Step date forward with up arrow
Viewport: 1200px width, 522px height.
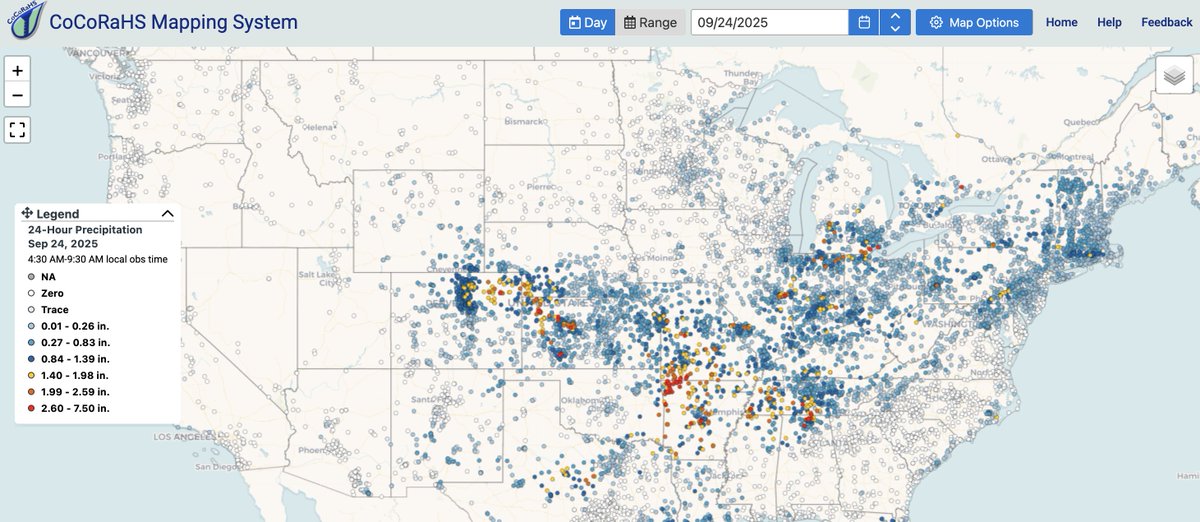(x=895, y=16)
